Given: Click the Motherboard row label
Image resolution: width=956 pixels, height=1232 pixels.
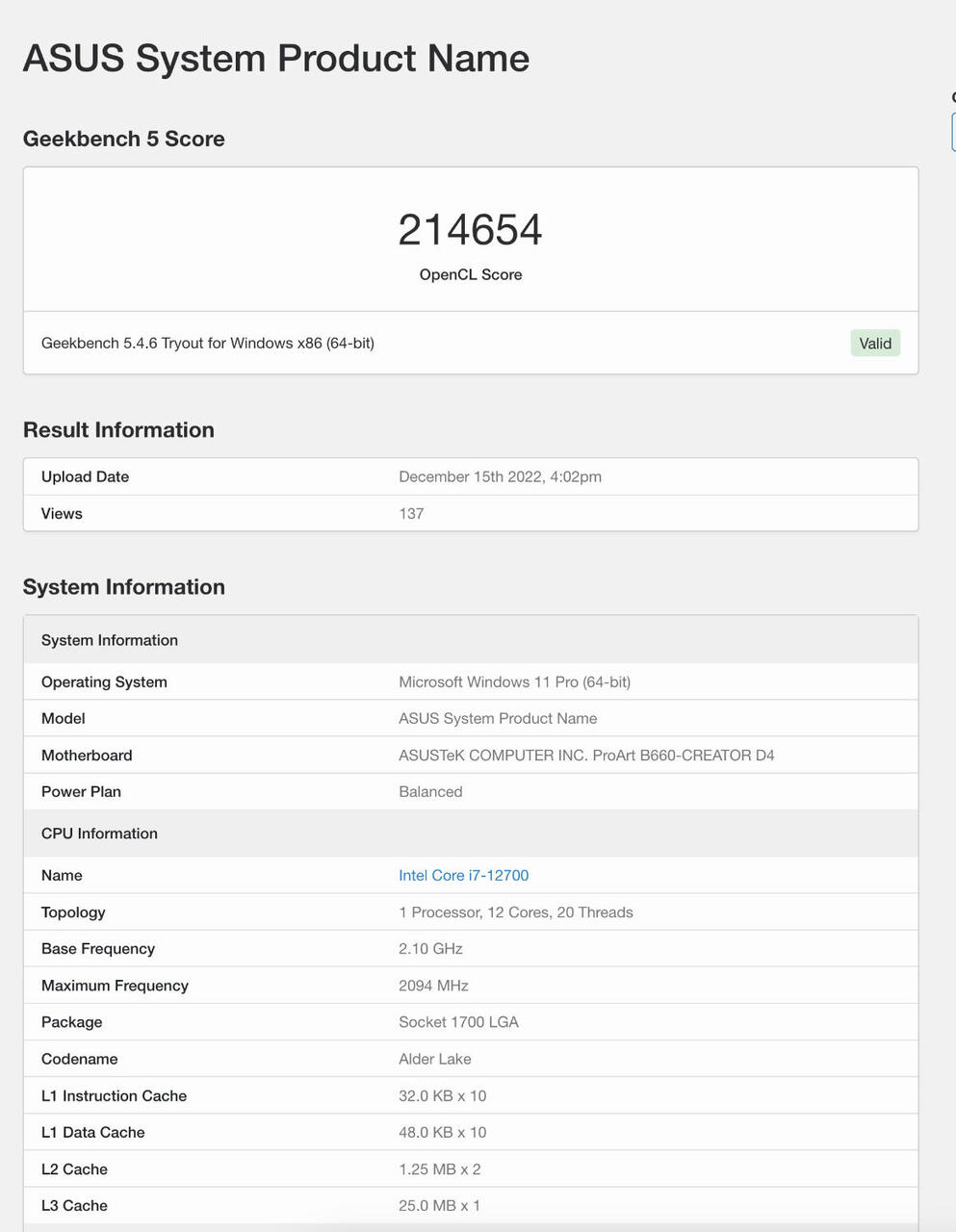Looking at the screenshot, I should click(x=87, y=756).
